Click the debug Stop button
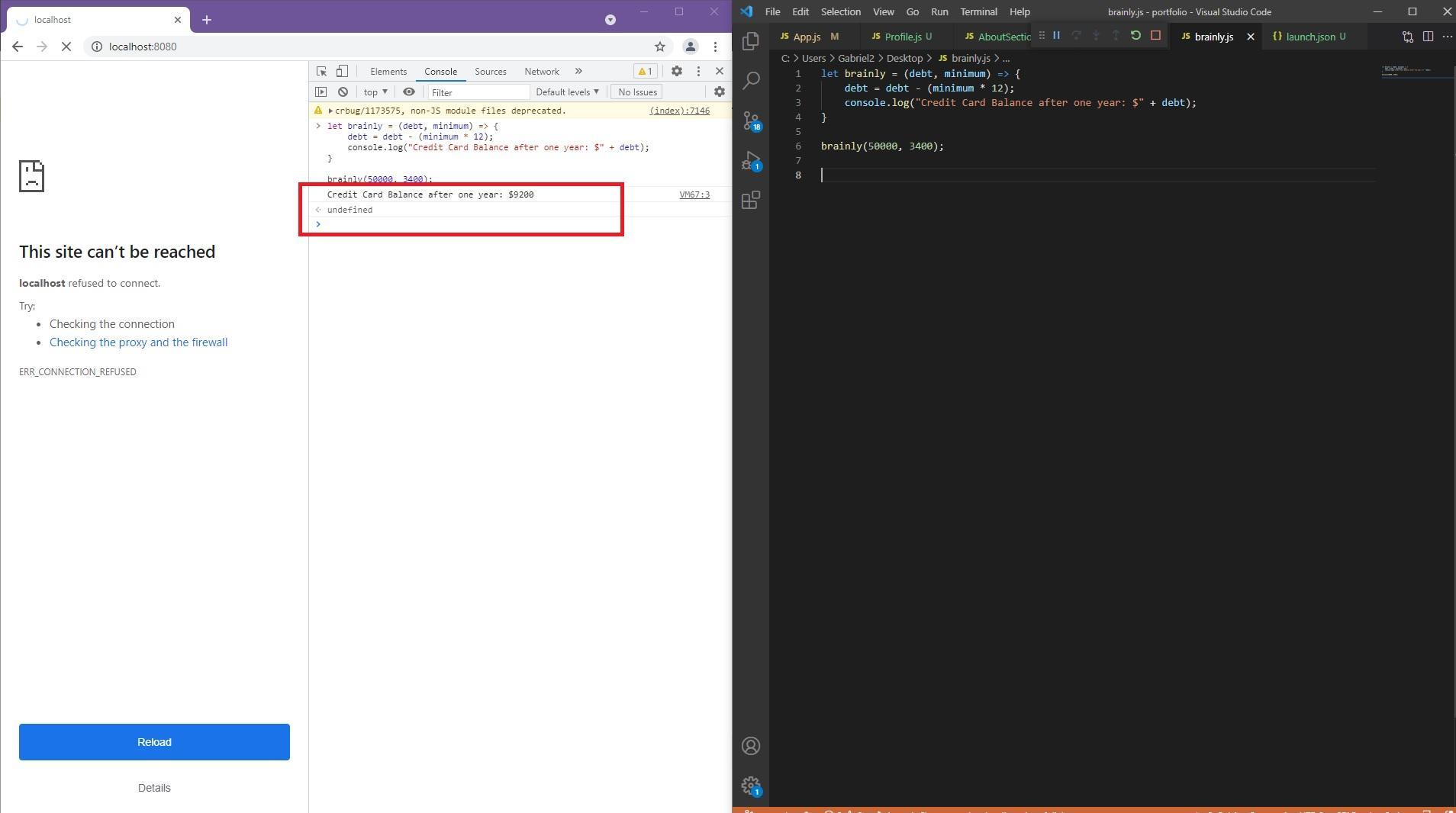The image size is (1456, 813). [1155, 36]
